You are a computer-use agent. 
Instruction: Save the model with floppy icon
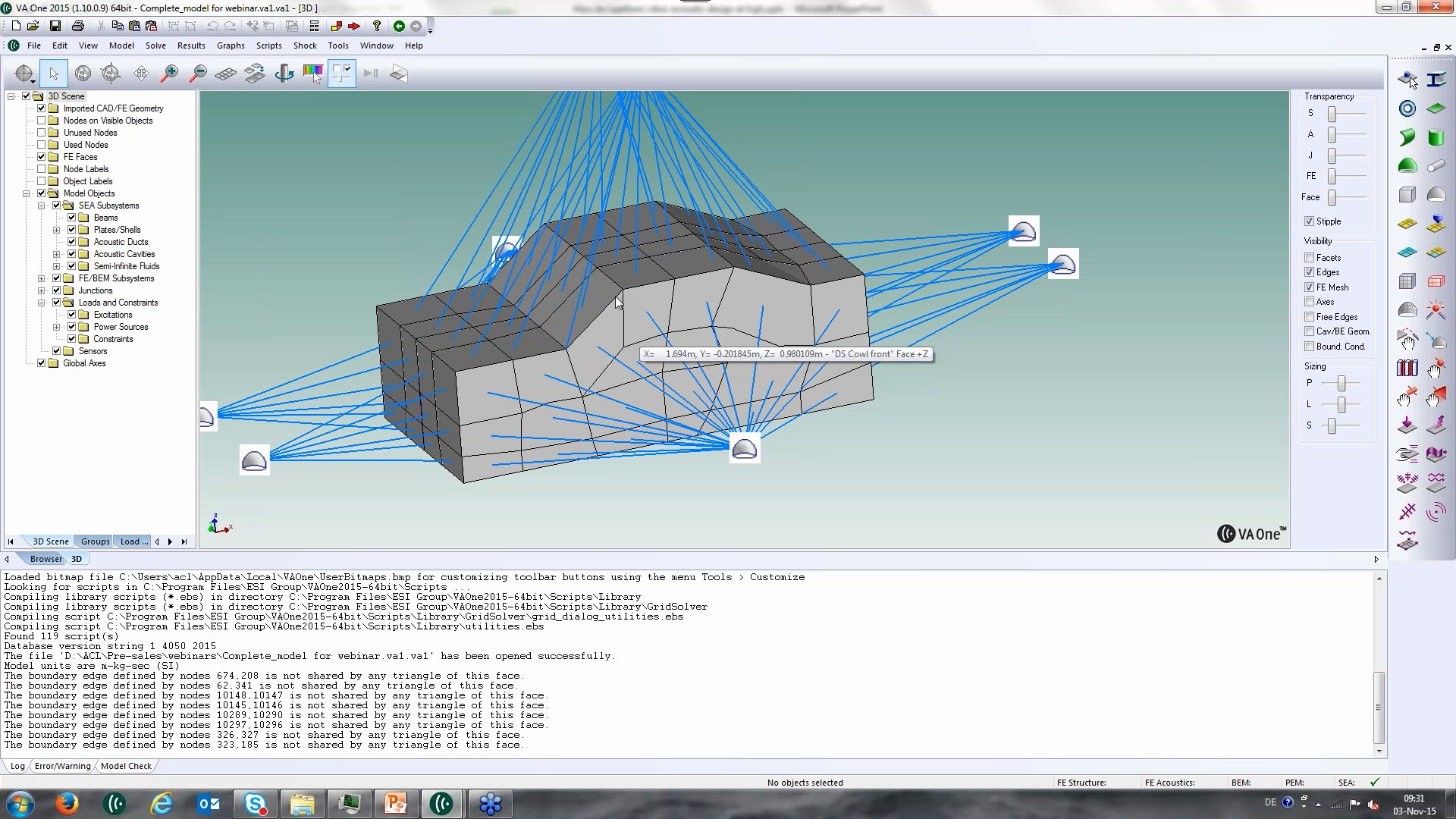click(55, 26)
